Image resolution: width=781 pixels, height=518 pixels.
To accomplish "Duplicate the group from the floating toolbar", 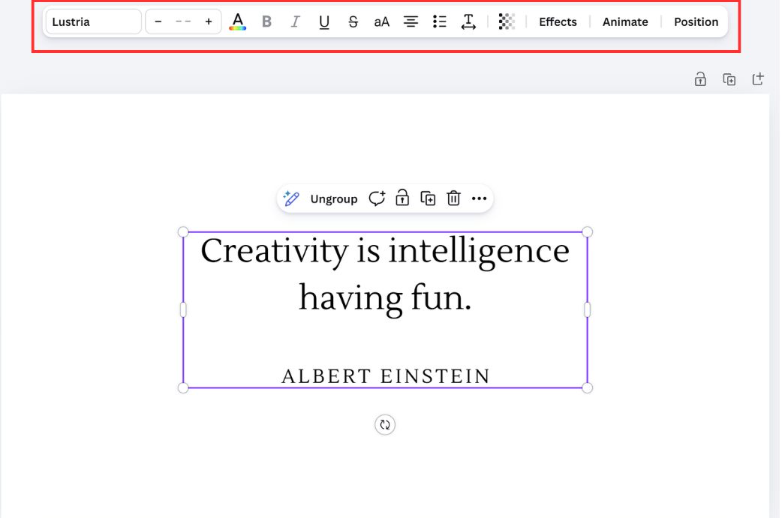I will tap(428, 199).
